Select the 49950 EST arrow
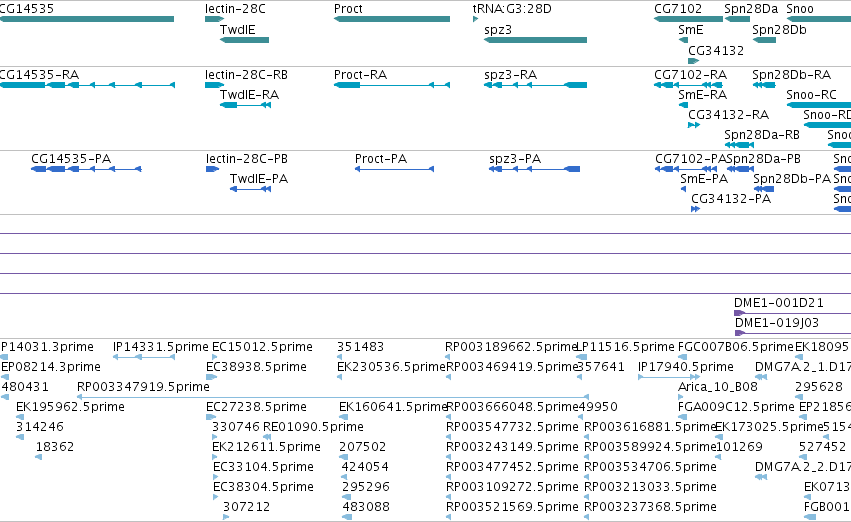The width and height of the screenshot is (851, 522). tap(582, 417)
